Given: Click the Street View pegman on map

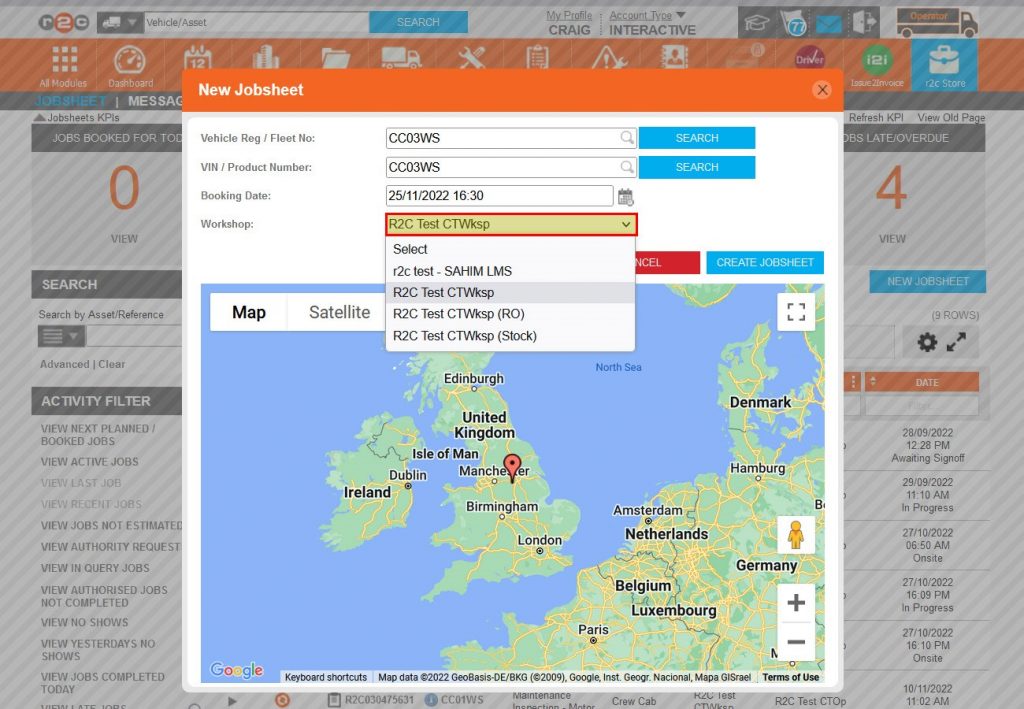Looking at the screenshot, I should coord(795,534).
